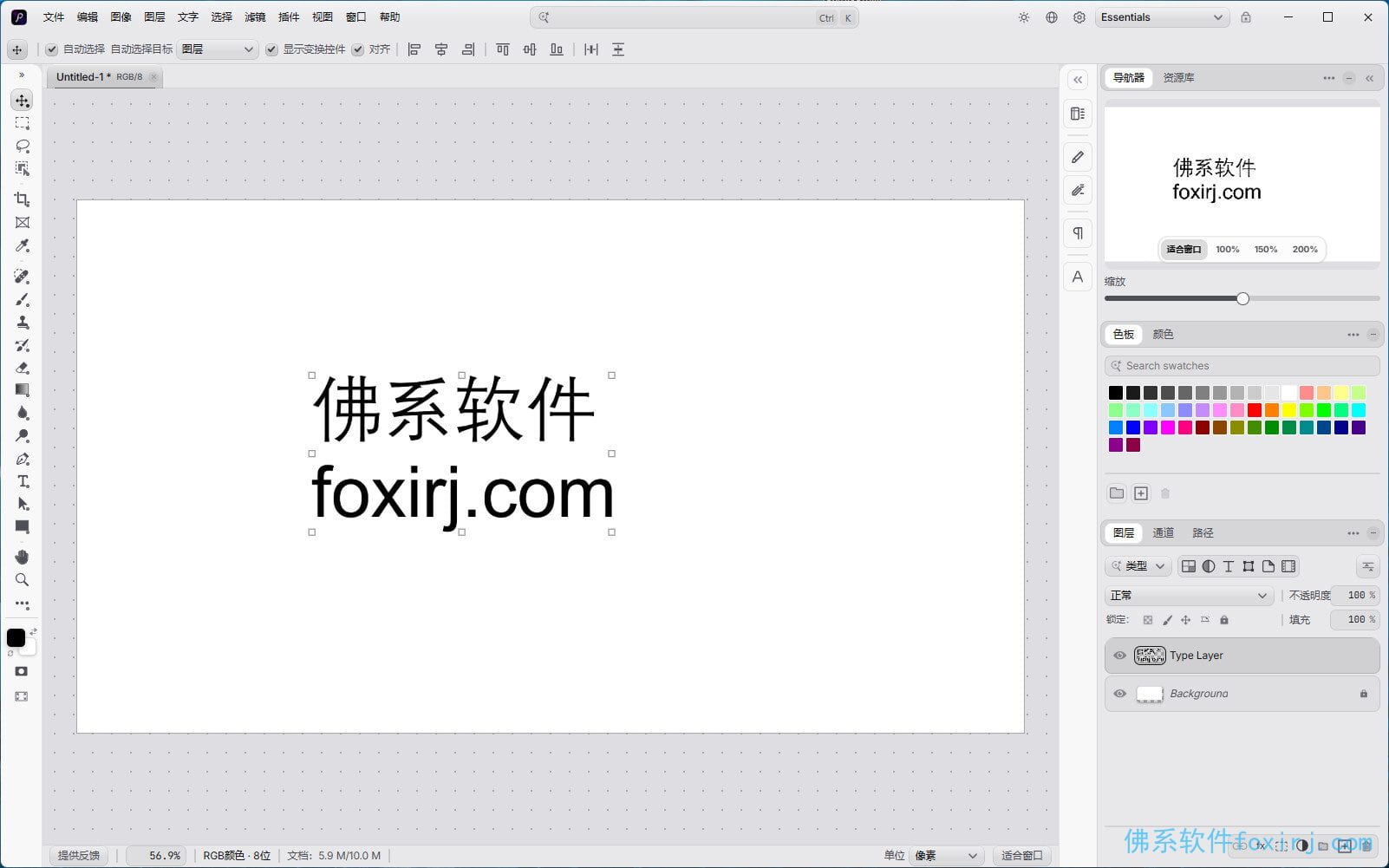The height and width of the screenshot is (868, 1389).
Task: Select the Rectangular Marquee tool
Action: click(x=23, y=123)
